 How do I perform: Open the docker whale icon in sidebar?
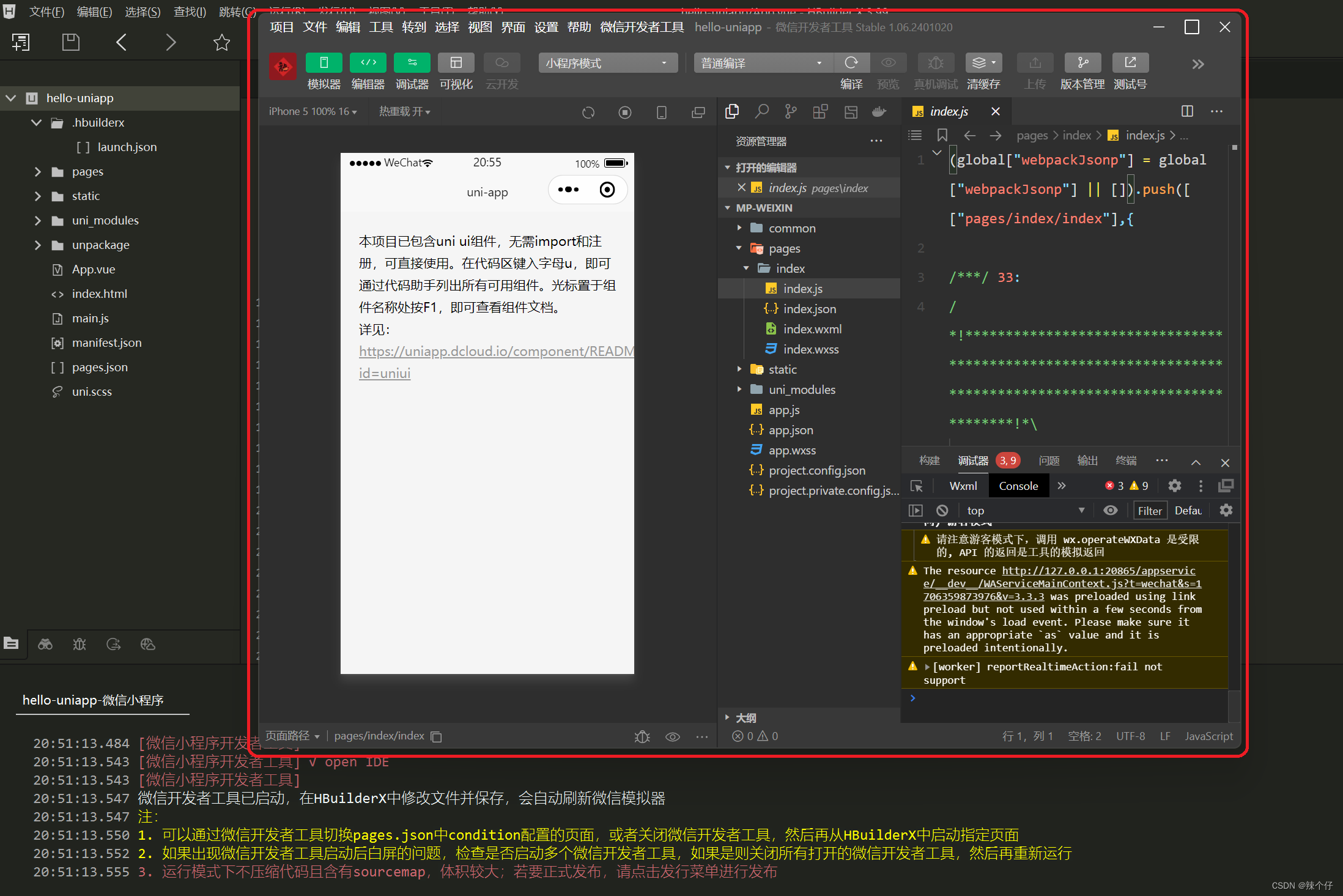pyautogui.click(x=879, y=111)
